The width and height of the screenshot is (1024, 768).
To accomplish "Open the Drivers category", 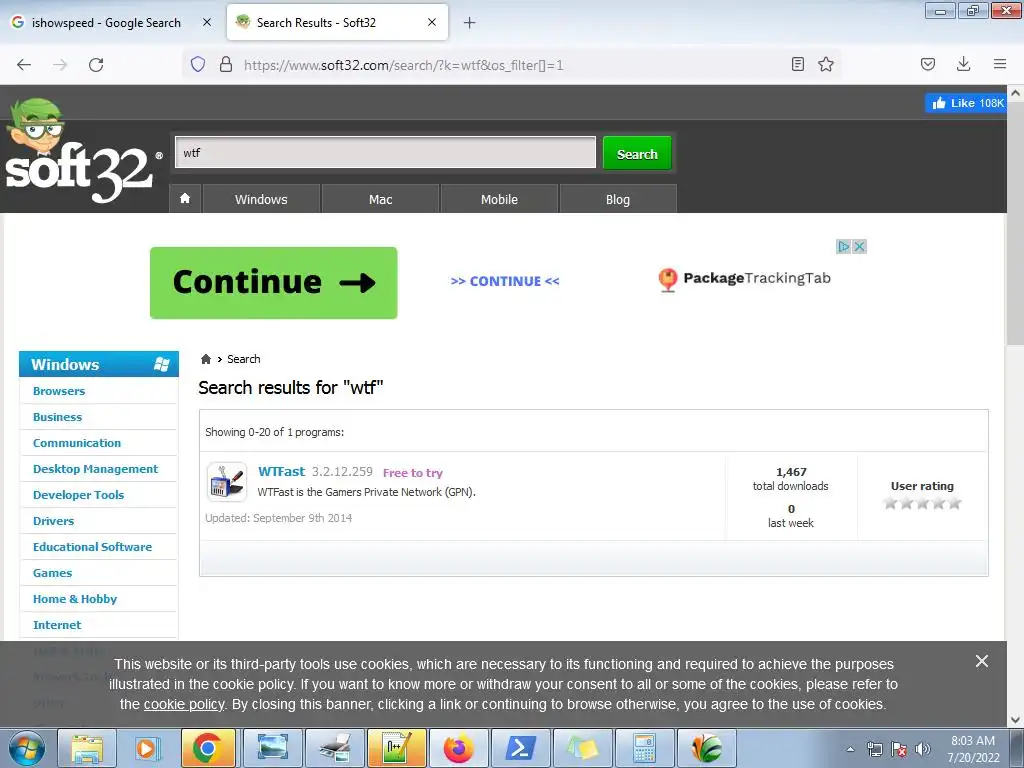I will [x=54, y=521].
